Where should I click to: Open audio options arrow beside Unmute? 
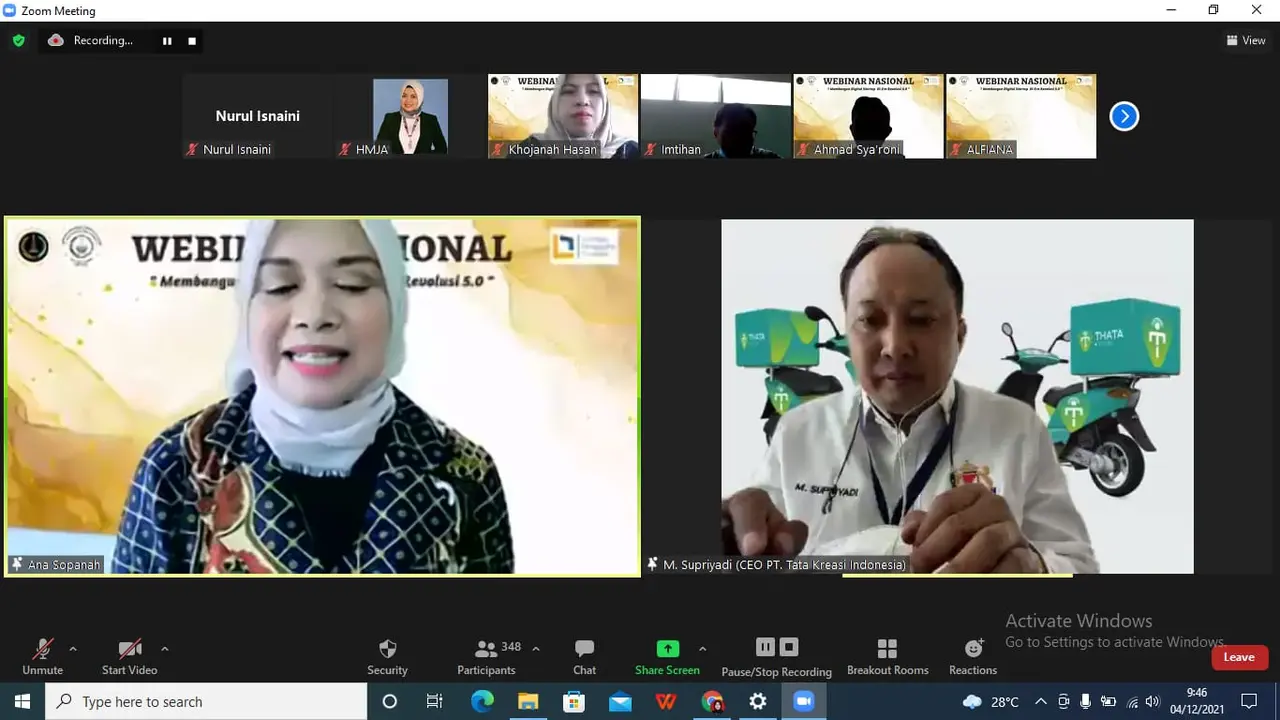[73, 648]
